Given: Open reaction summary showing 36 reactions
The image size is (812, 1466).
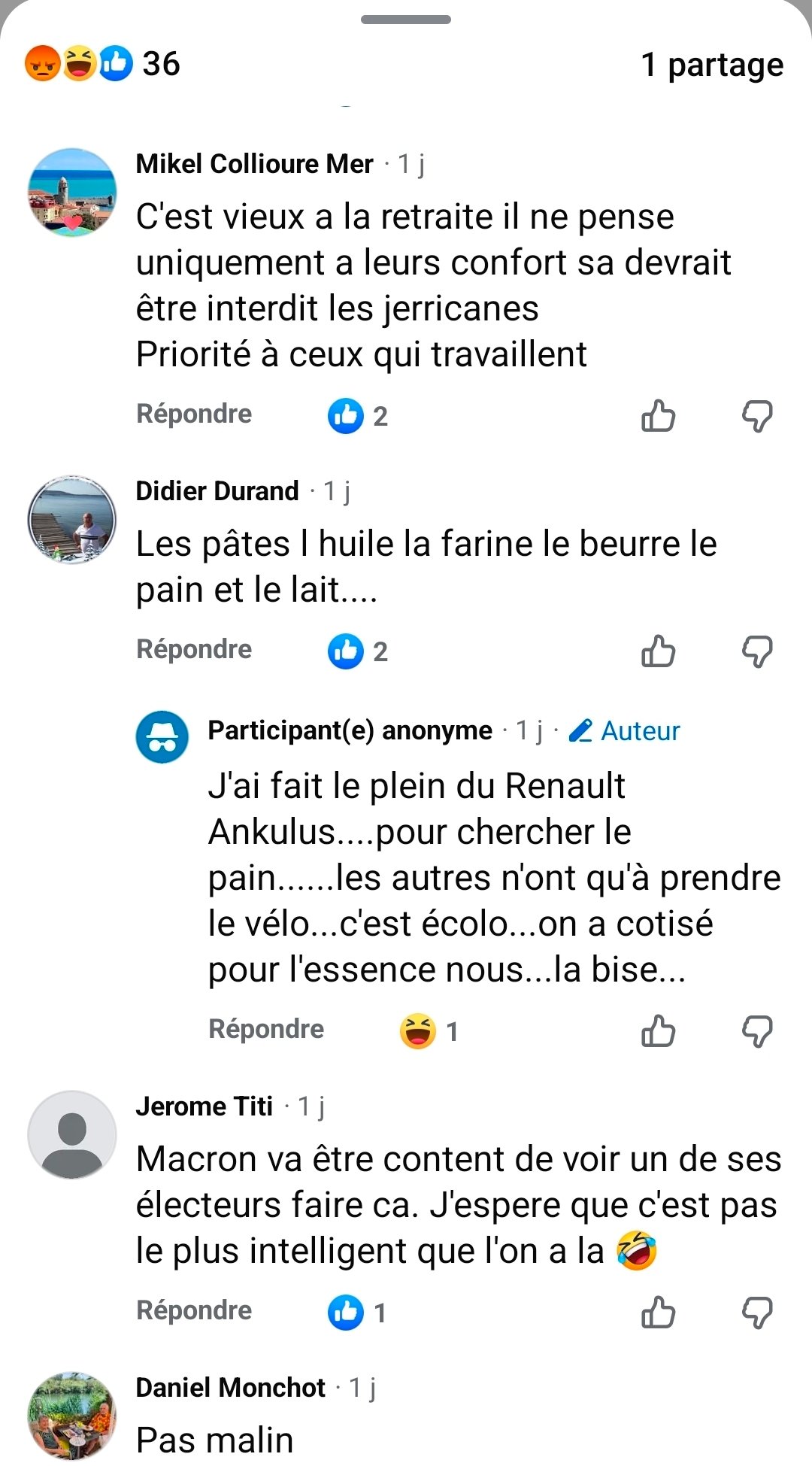Looking at the screenshot, I should [x=102, y=64].
